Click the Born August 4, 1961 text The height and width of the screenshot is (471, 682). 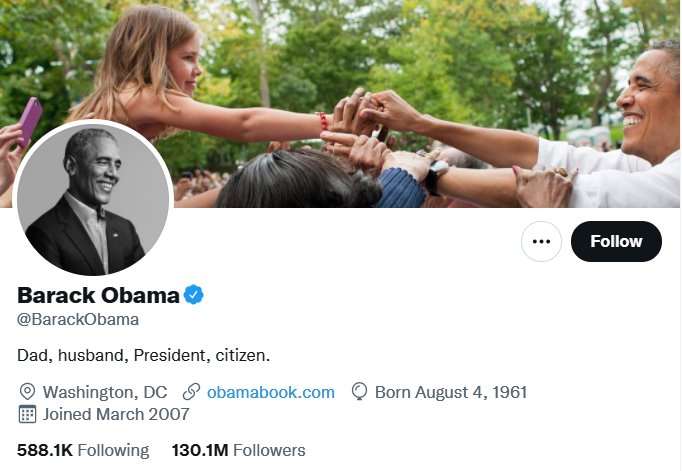click(x=450, y=392)
